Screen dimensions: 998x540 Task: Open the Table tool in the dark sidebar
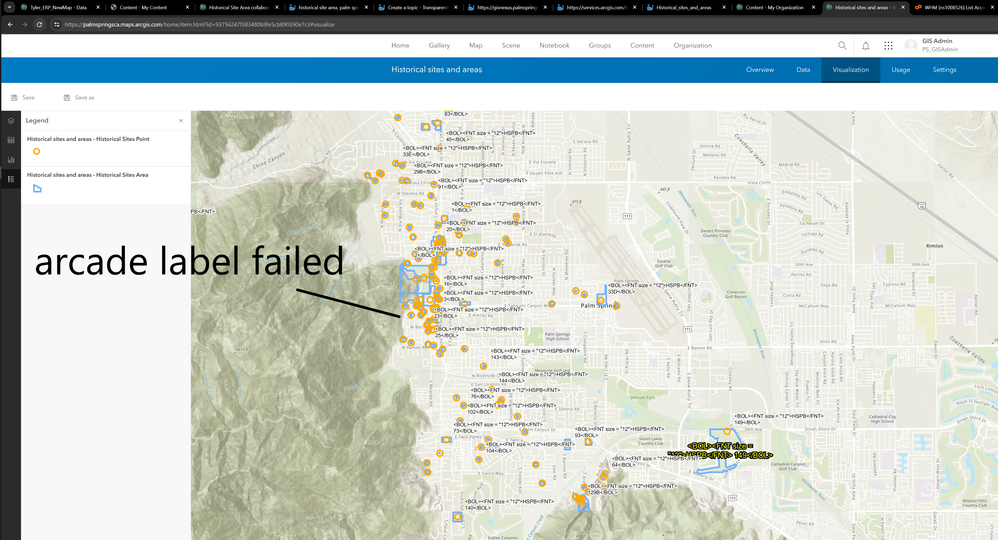tap(11, 140)
